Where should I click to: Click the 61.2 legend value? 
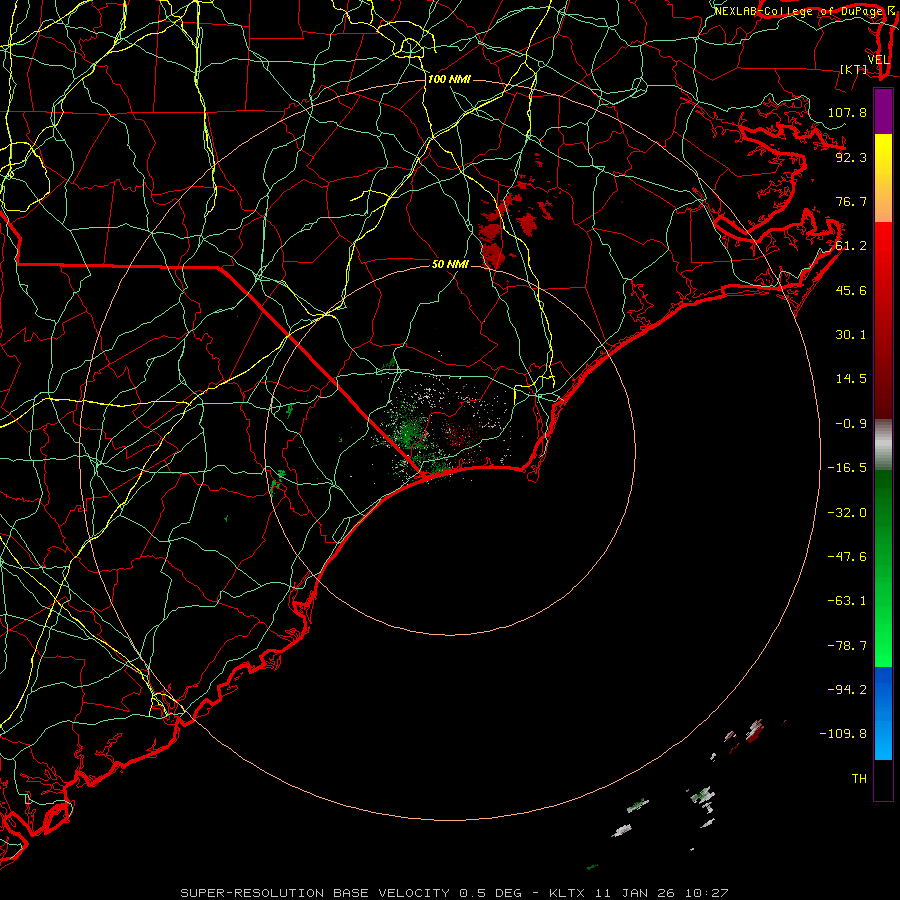(x=851, y=246)
